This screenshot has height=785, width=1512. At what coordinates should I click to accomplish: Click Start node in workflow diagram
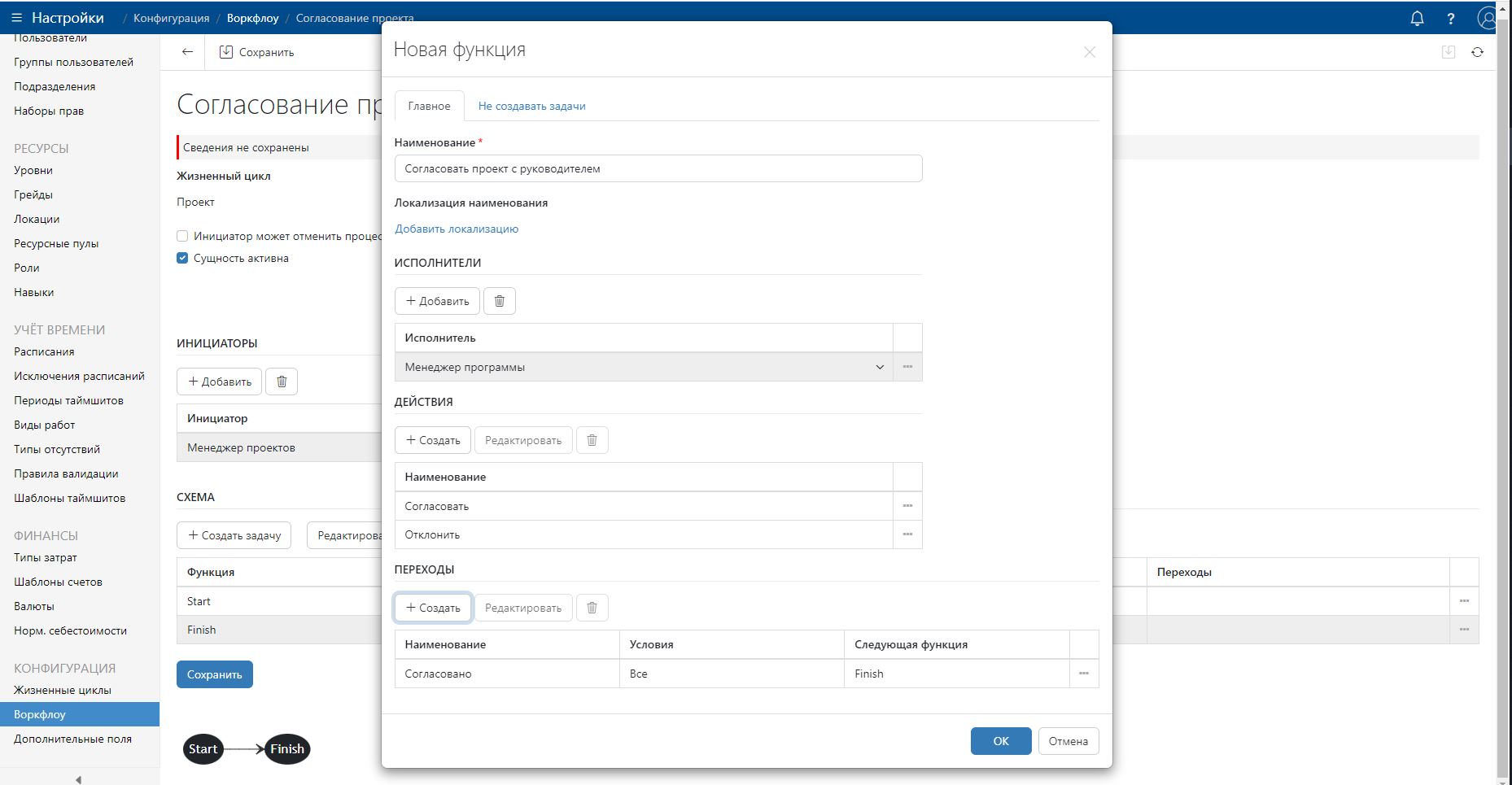pyautogui.click(x=203, y=749)
